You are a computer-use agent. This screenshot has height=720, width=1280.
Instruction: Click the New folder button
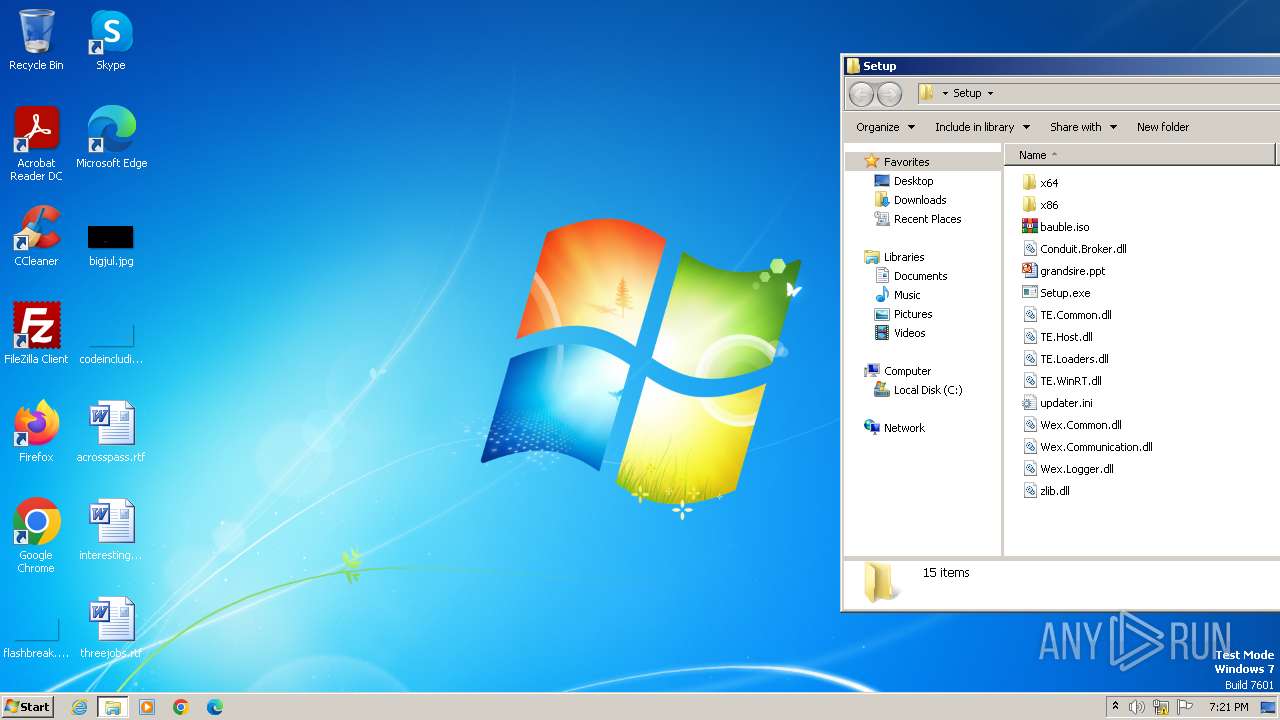point(1163,127)
